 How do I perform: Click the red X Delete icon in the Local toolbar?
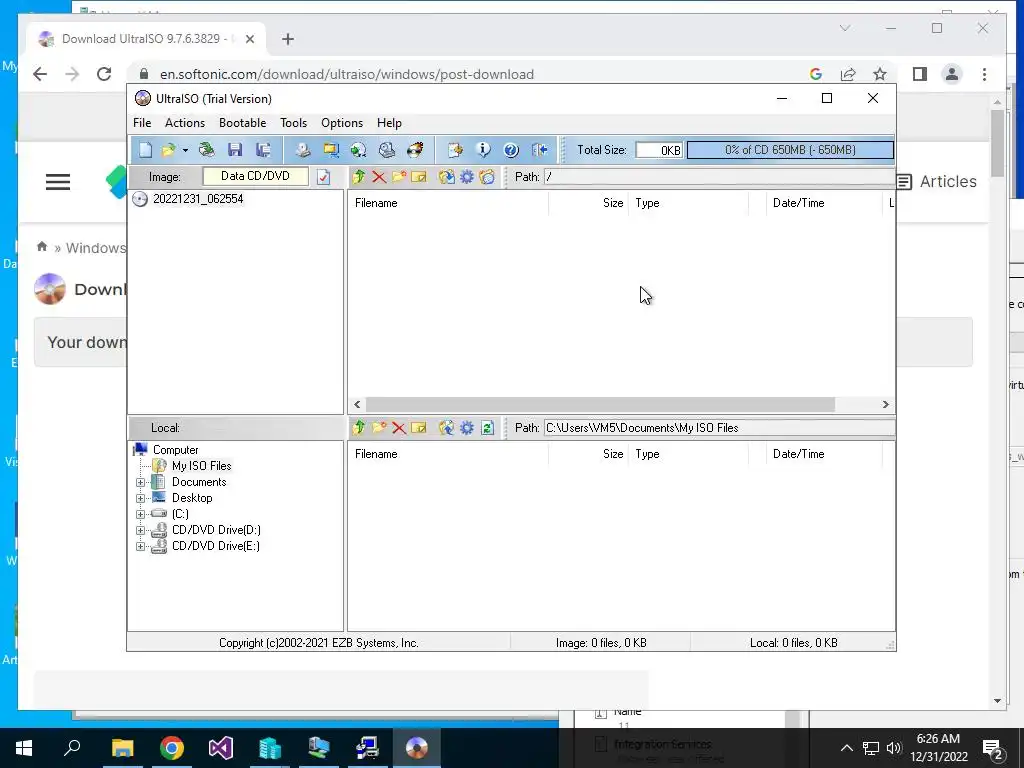[399, 428]
